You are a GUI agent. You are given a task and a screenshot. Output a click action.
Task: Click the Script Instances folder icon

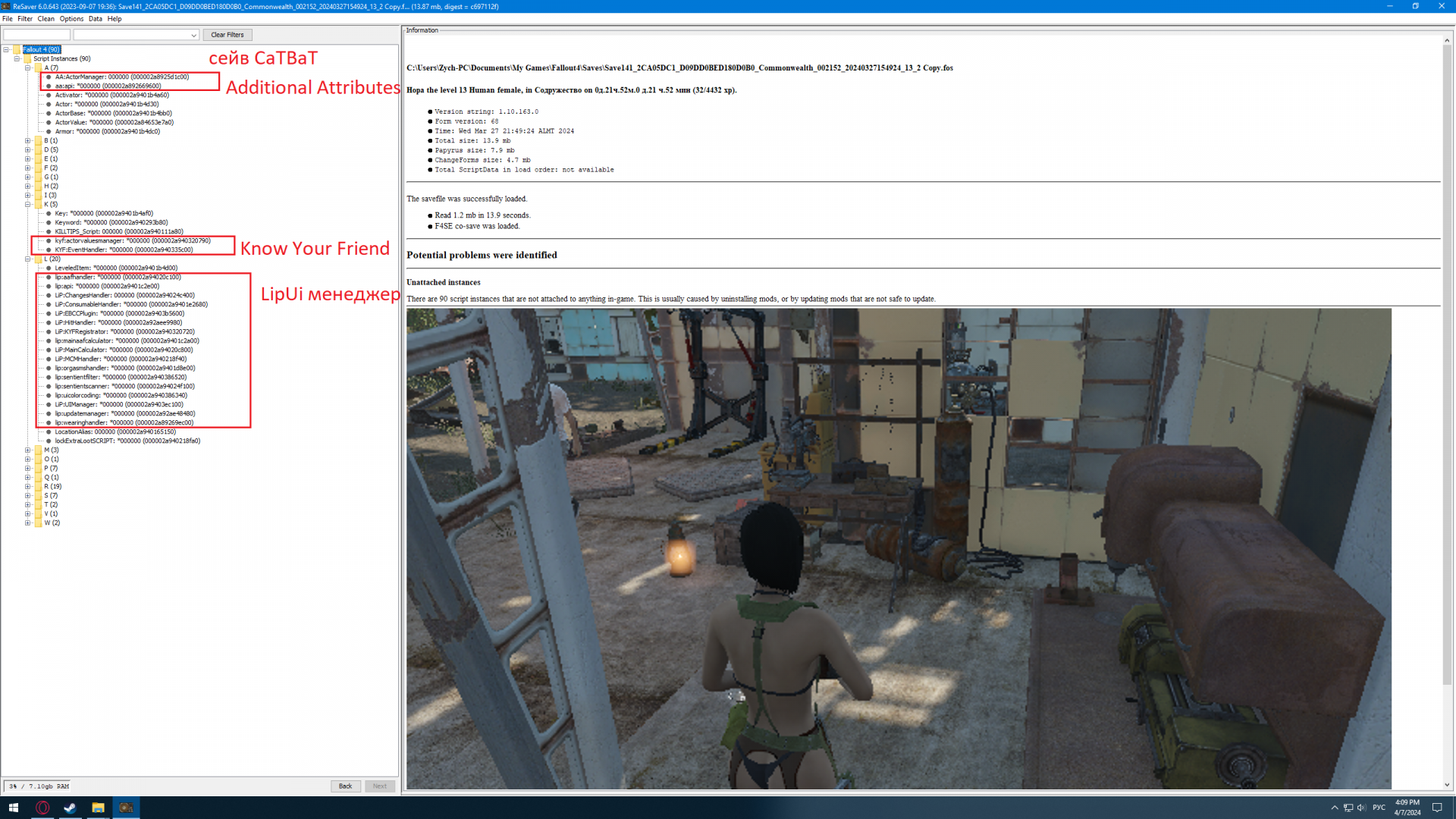pos(27,58)
